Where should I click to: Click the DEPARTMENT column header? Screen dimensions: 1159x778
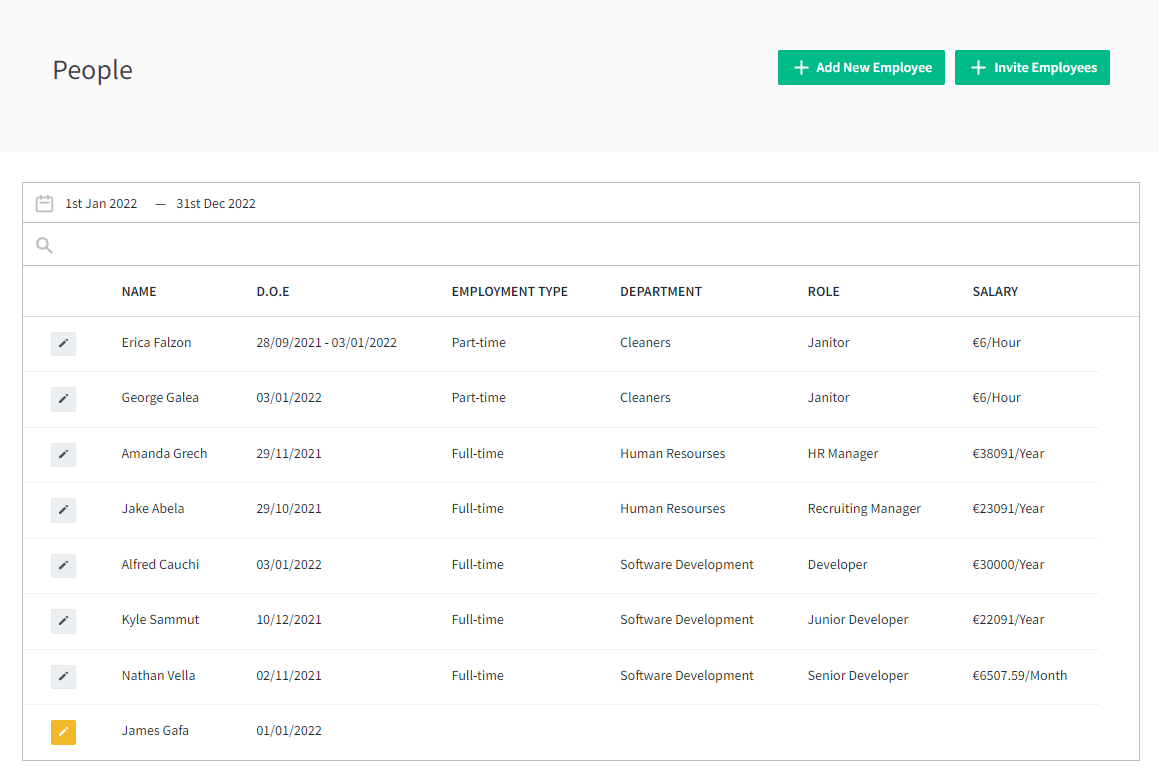[661, 292]
